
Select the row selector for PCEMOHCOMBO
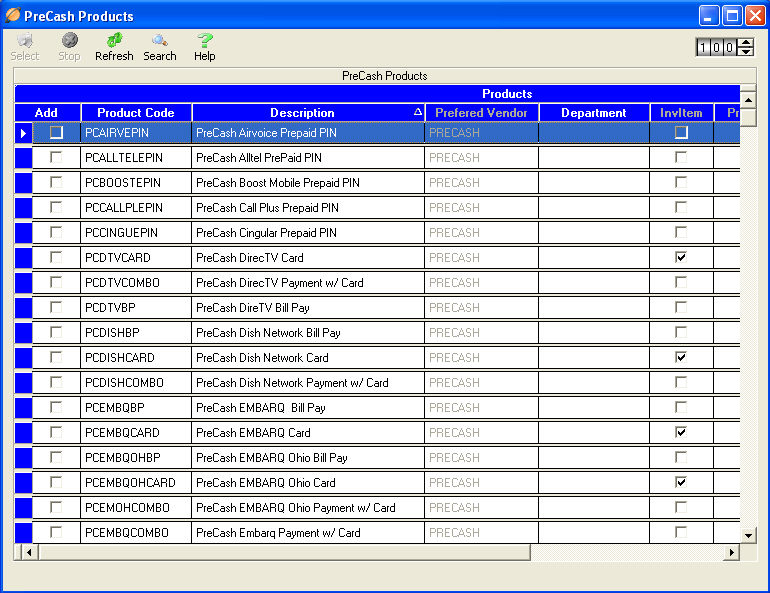coord(23,508)
